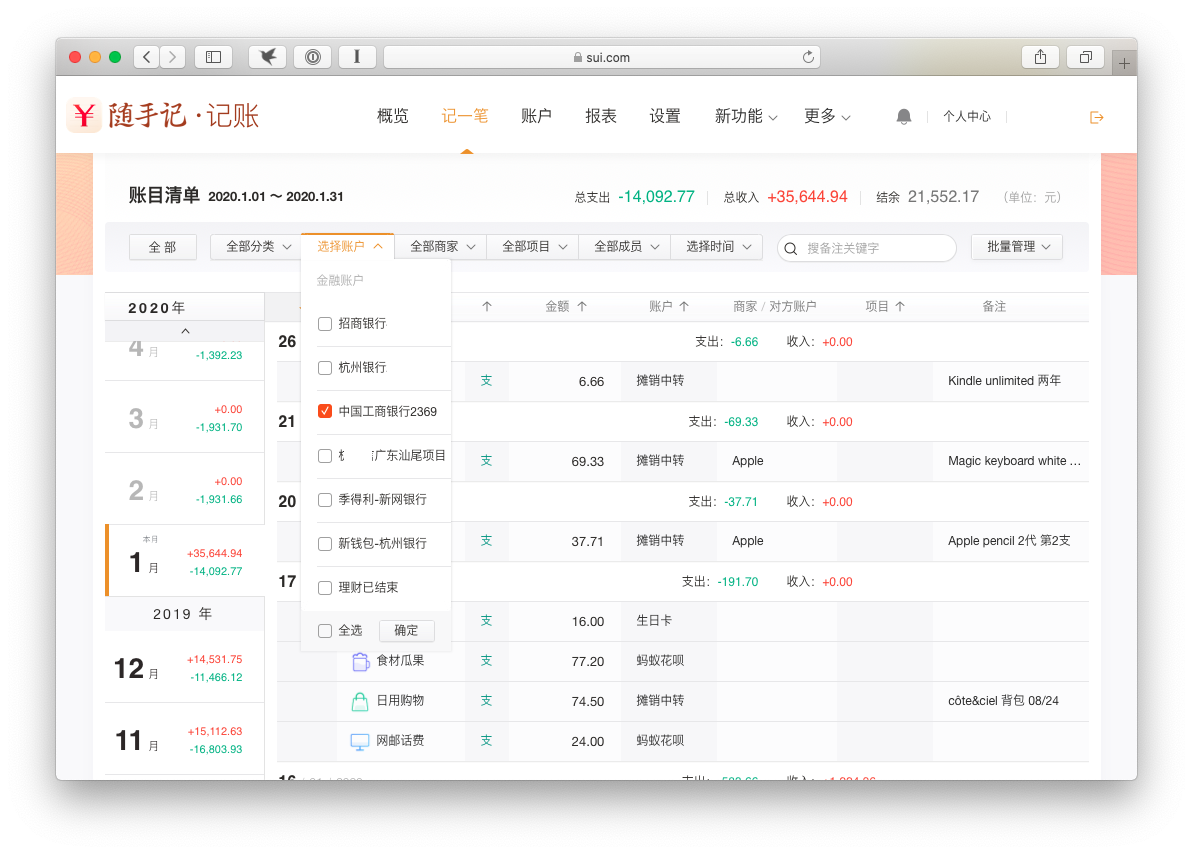Click the bird extension icon in toolbar
Viewport: 1193px width, 854px height.
coord(268,57)
